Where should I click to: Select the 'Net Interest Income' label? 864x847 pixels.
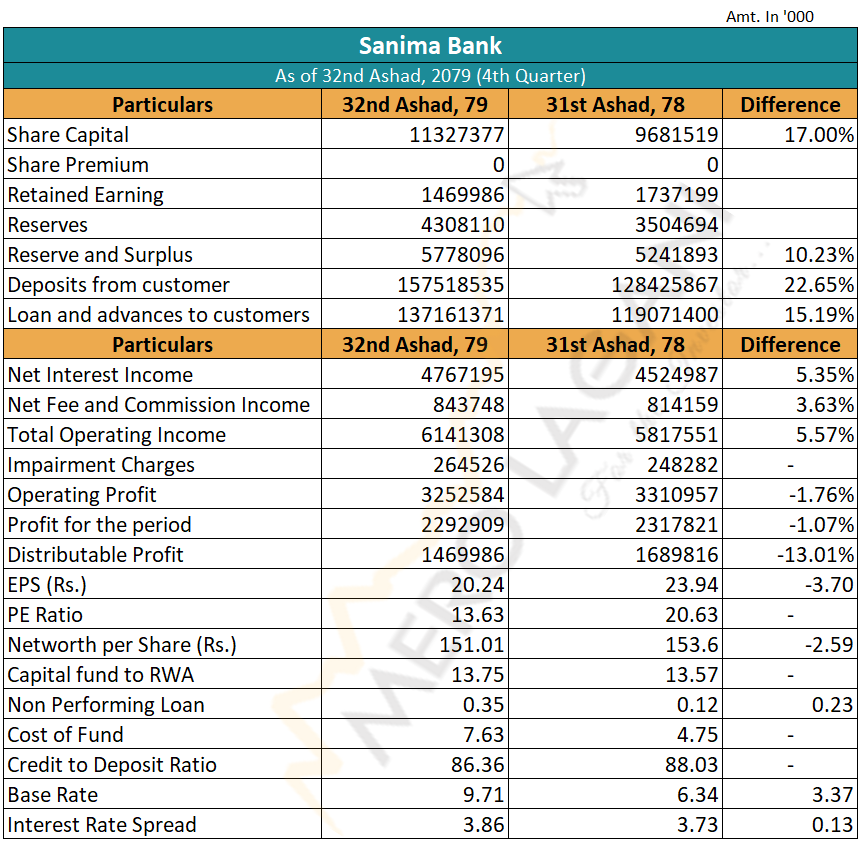click(100, 375)
